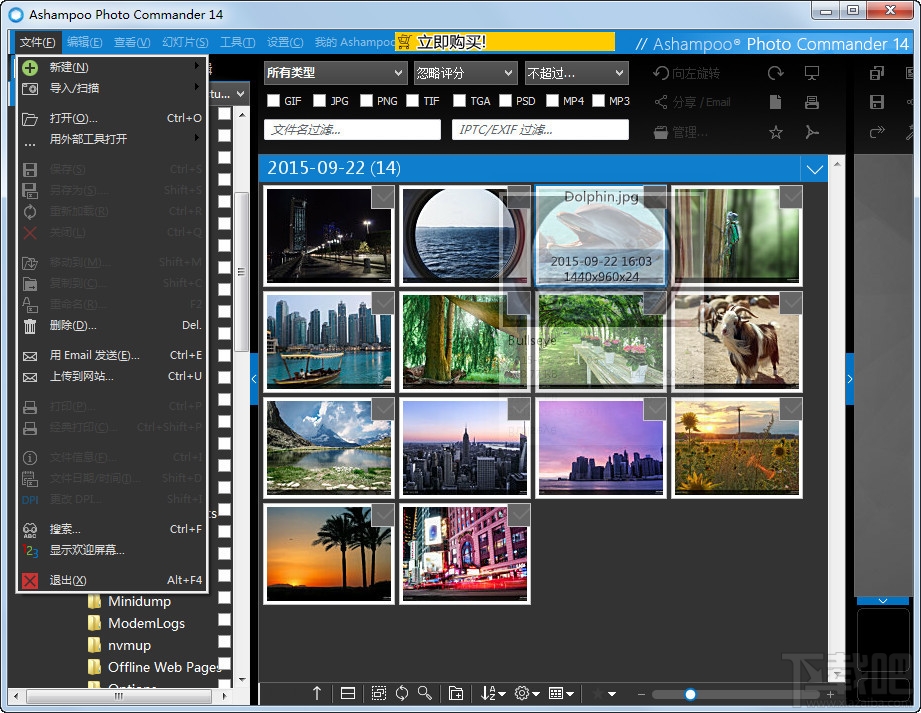Click the 立即购买! buy now banner
921x713 pixels.
coord(504,42)
